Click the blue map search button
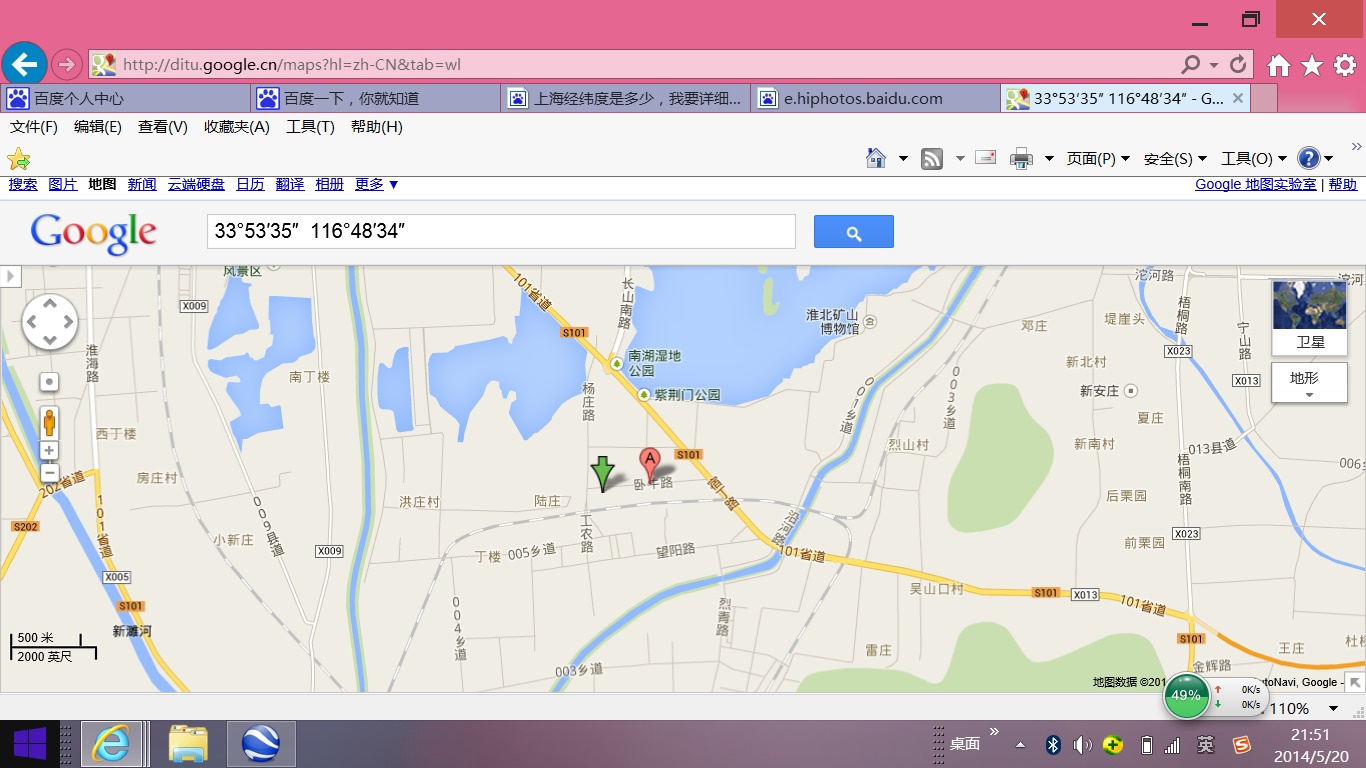1366x768 pixels. [853, 231]
